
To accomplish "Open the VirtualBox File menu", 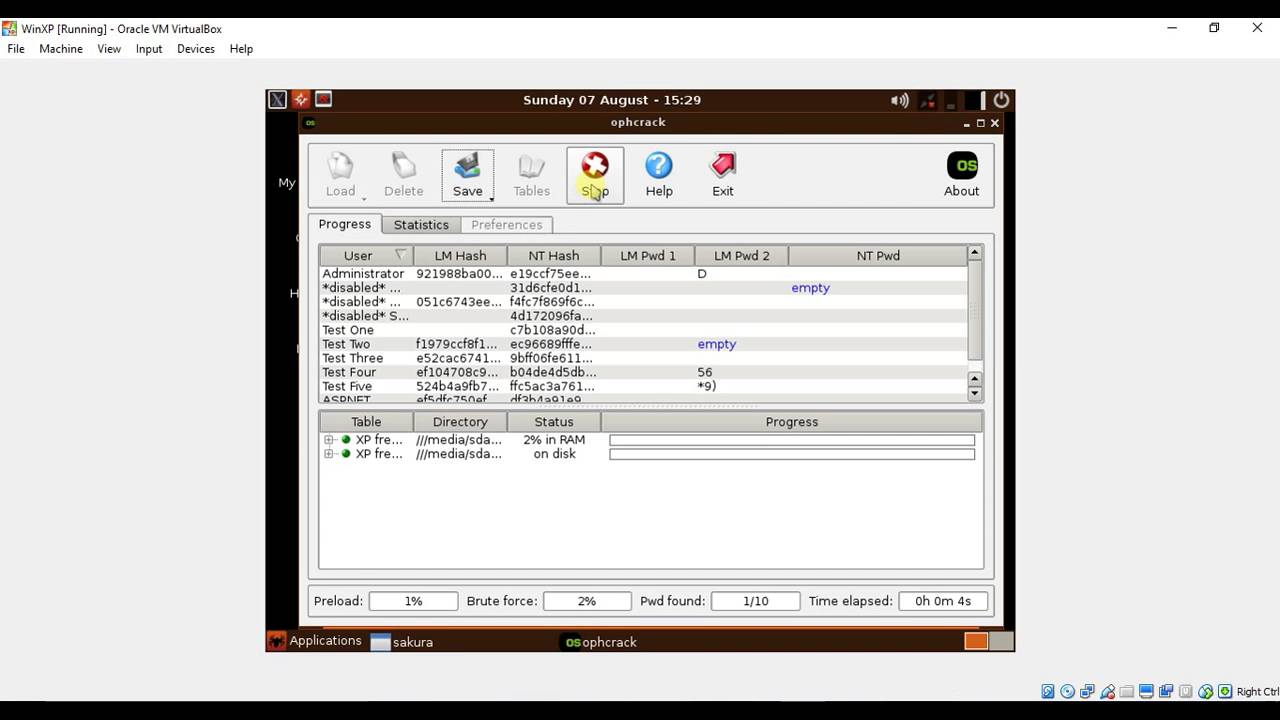I will coord(16,48).
